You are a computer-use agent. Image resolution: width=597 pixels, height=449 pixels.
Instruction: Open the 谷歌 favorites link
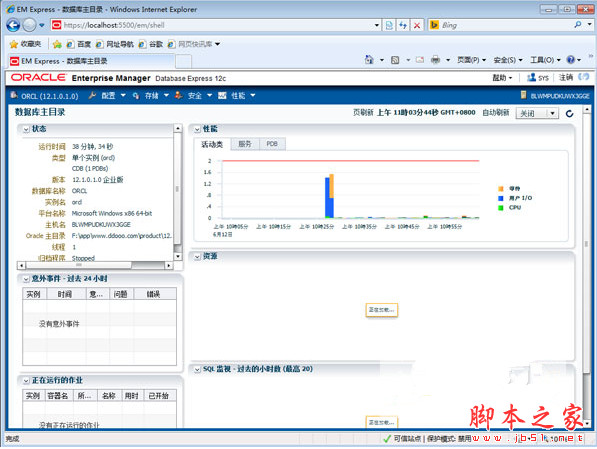coord(151,44)
